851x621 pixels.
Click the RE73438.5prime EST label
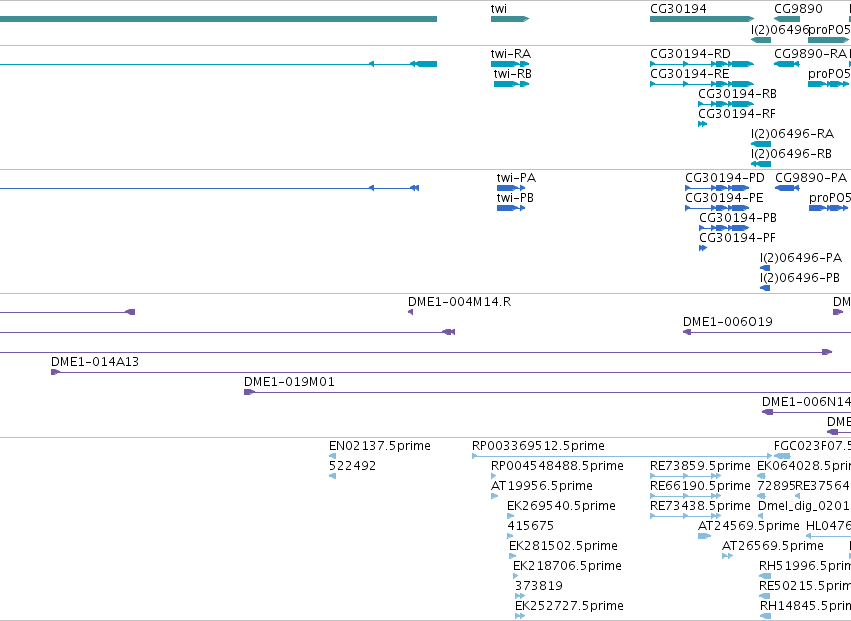tap(700, 506)
